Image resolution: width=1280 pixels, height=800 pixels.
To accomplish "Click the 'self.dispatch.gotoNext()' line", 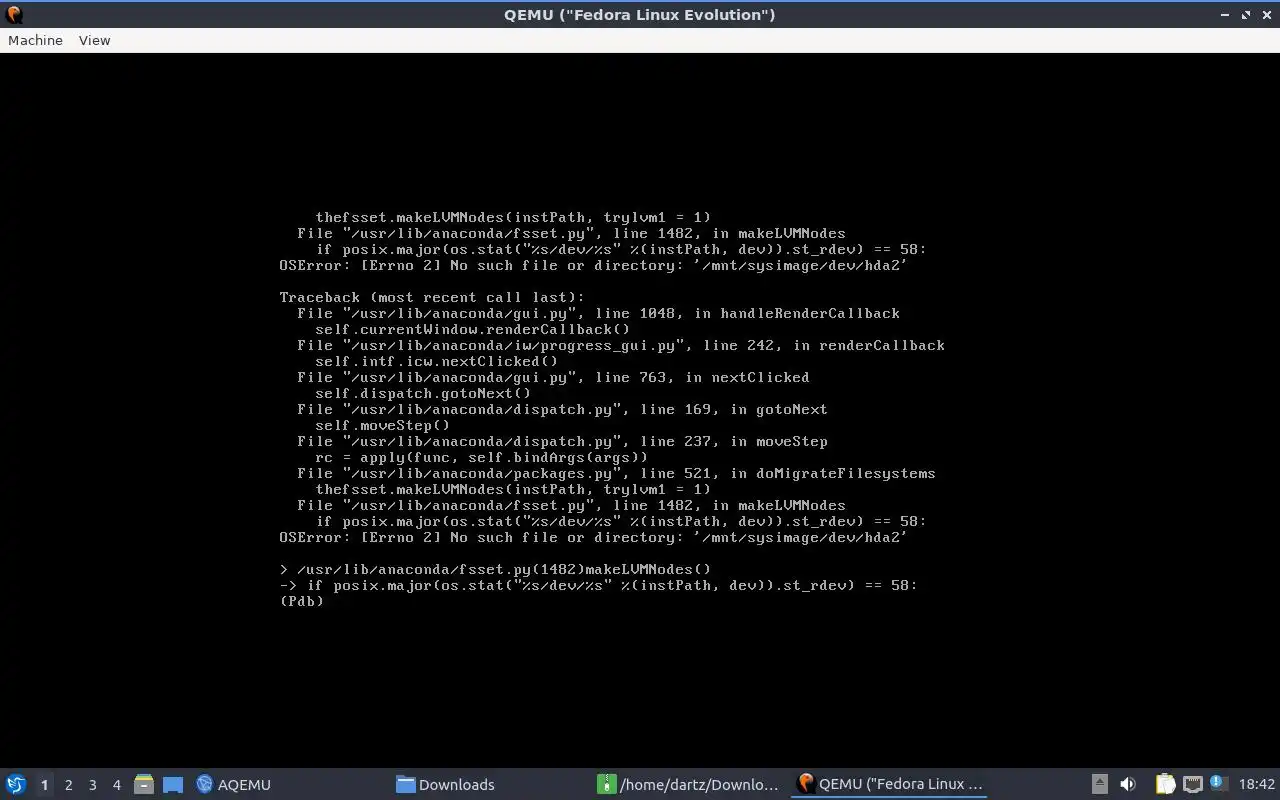I will click(423, 393).
